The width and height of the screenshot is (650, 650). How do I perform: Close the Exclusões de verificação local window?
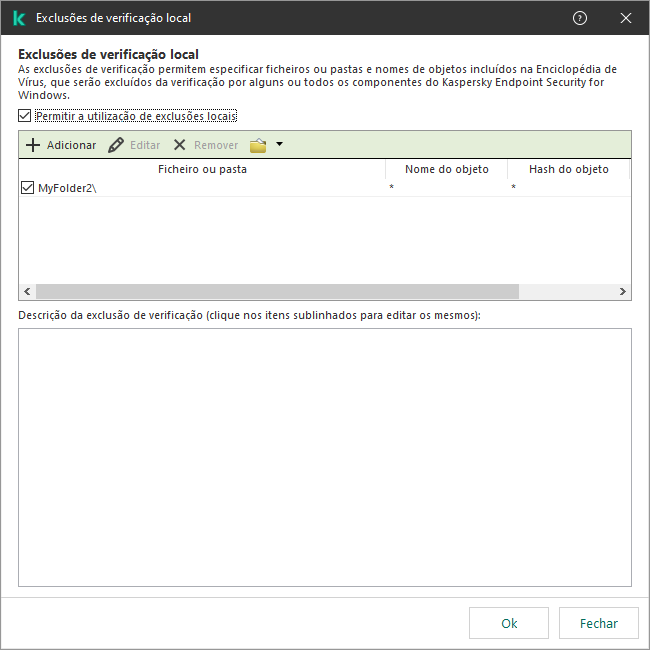tap(626, 18)
